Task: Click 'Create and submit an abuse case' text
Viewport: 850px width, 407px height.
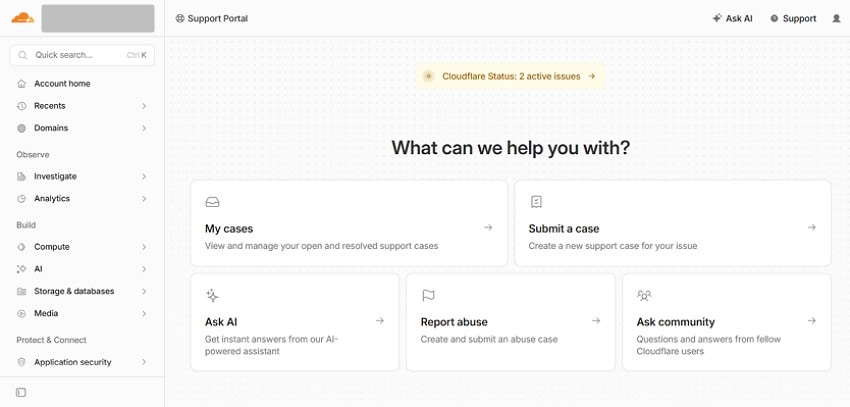Action: [x=489, y=339]
